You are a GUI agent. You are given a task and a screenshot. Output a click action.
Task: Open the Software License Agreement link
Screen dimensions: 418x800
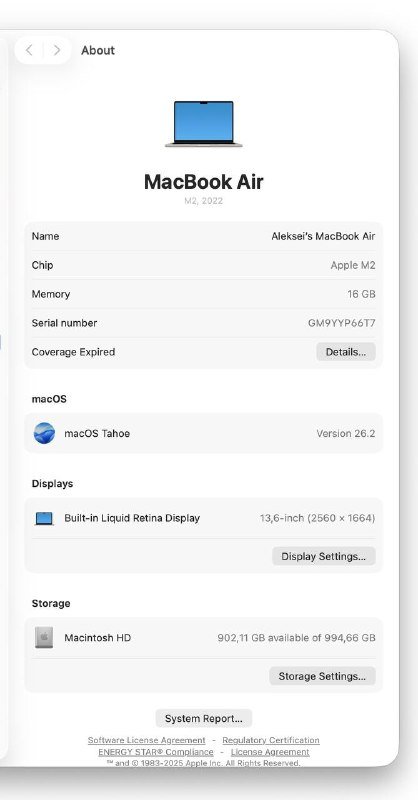pyautogui.click(x=146, y=740)
